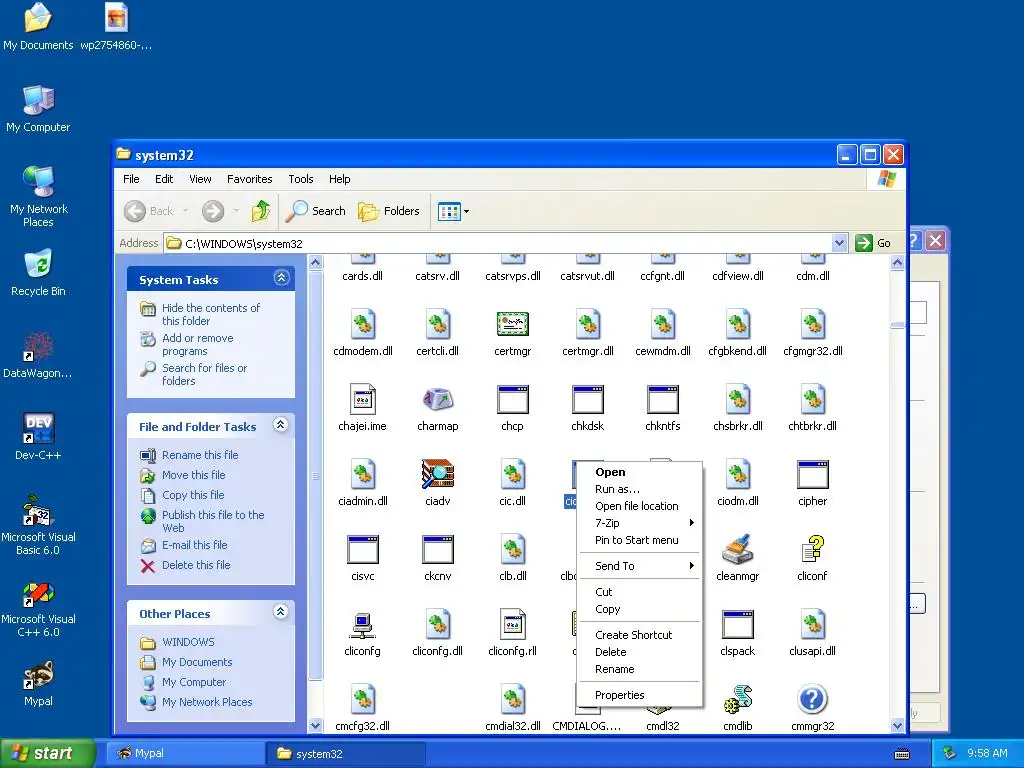This screenshot has width=1024, height=768.
Task: Select the chkntfs program icon
Action: coord(663,400)
